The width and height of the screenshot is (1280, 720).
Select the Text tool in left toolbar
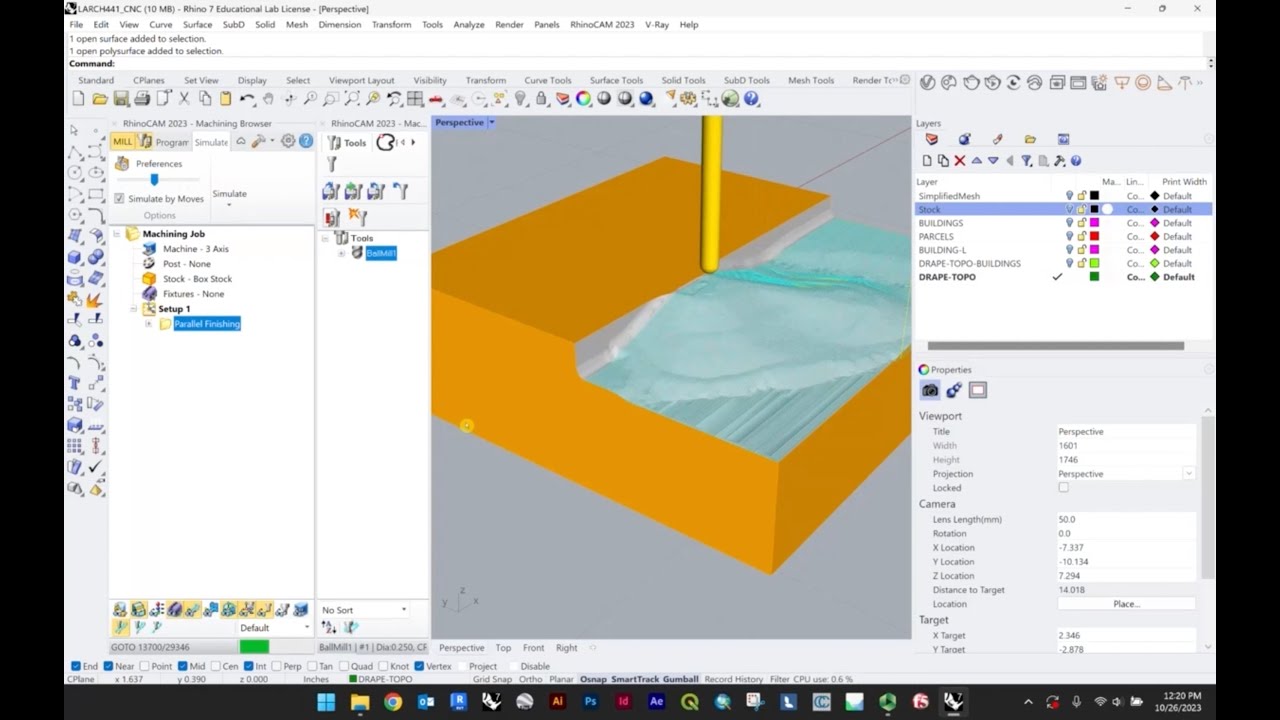75,382
